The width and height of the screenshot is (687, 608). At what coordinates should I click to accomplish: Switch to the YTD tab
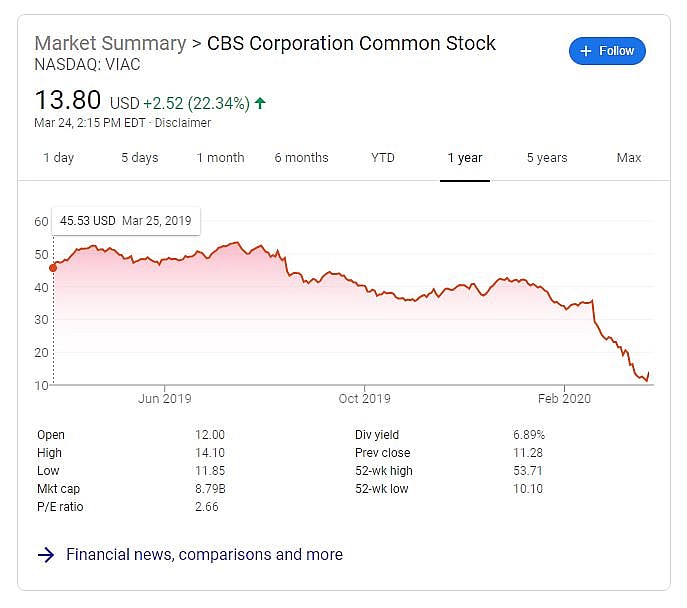click(382, 158)
